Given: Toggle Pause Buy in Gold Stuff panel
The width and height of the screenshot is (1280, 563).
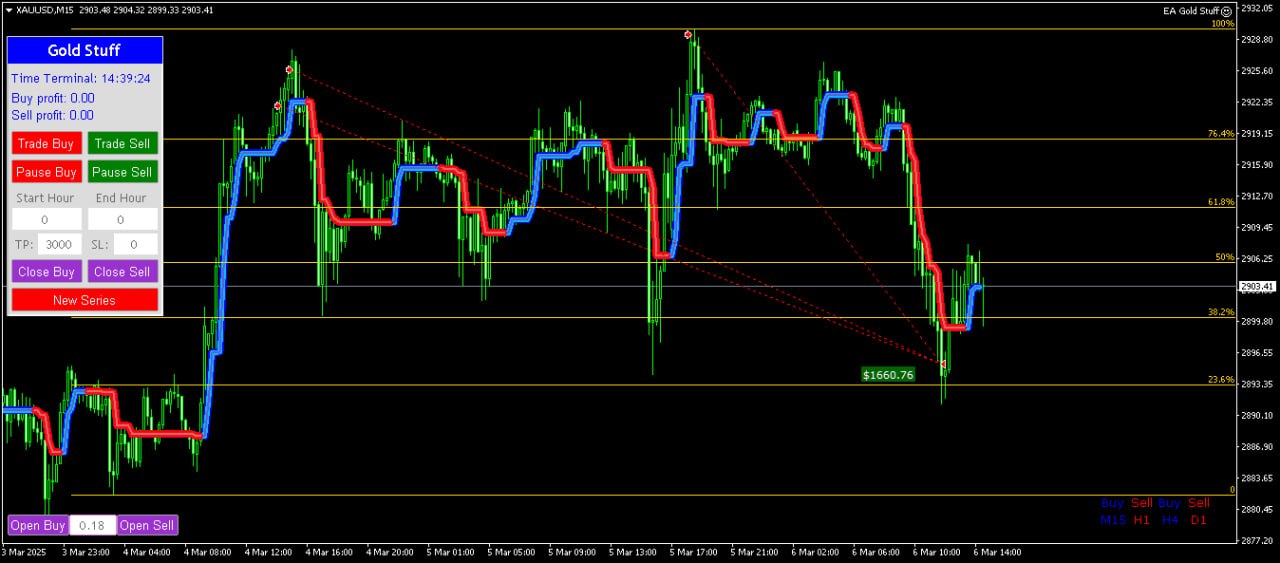Looking at the screenshot, I should point(46,172).
